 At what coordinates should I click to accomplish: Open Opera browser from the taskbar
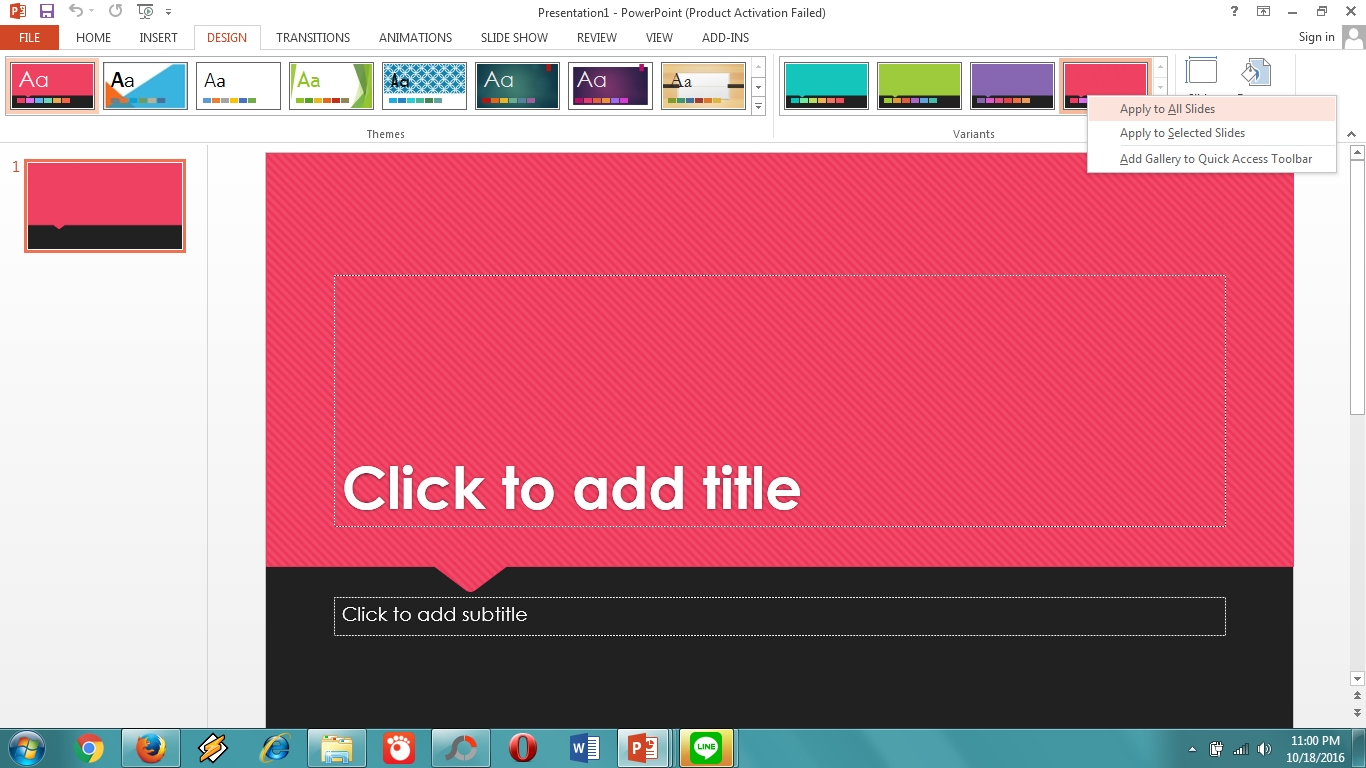click(523, 748)
